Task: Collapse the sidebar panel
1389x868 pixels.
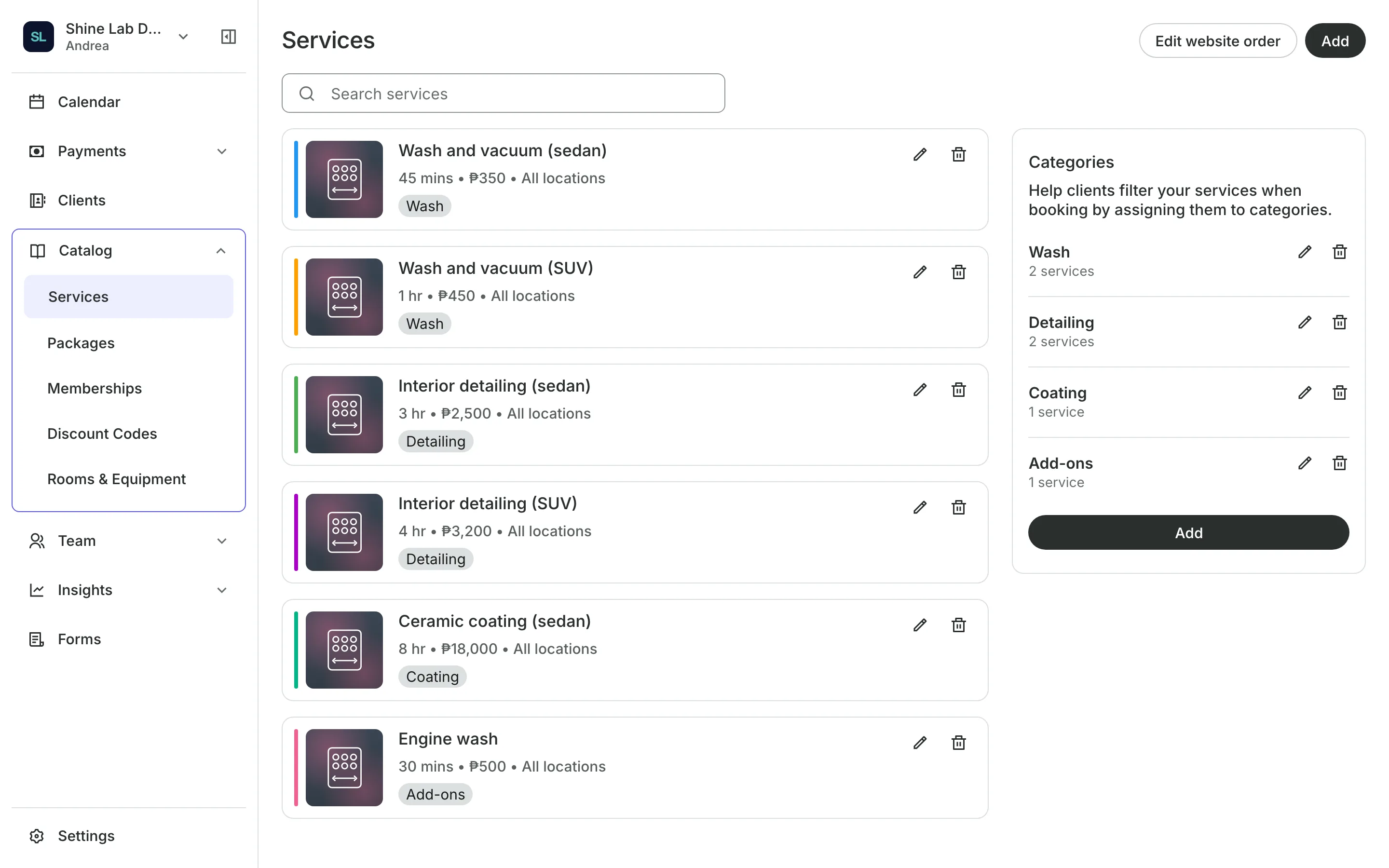Action: (x=229, y=37)
